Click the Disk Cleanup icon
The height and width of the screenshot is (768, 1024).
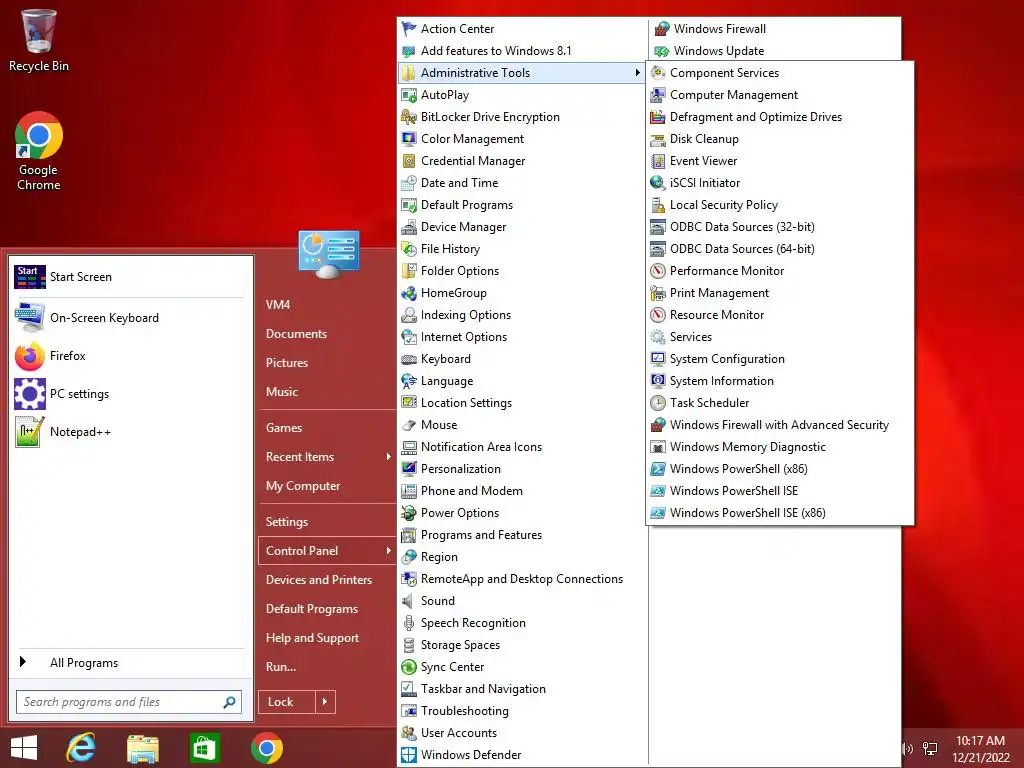coord(658,139)
